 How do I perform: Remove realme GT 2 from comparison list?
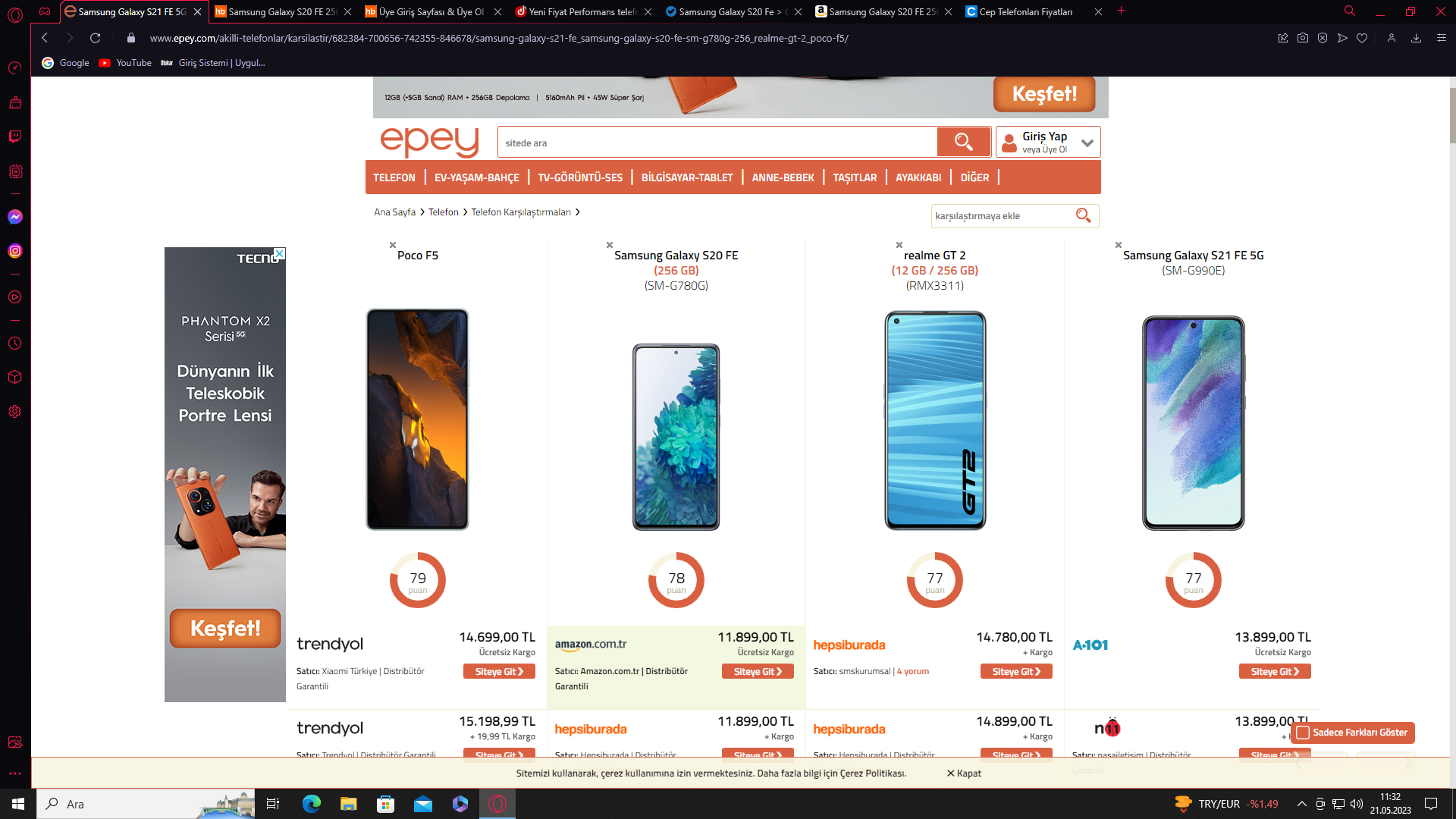(898, 244)
